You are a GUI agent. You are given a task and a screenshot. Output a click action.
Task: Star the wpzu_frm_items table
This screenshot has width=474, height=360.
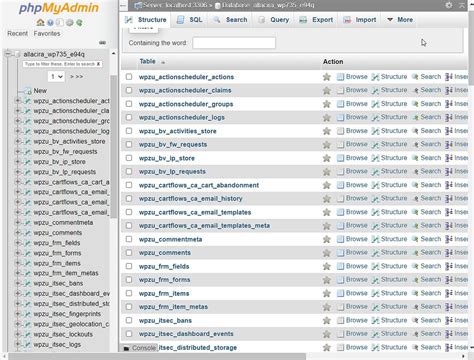point(327,293)
